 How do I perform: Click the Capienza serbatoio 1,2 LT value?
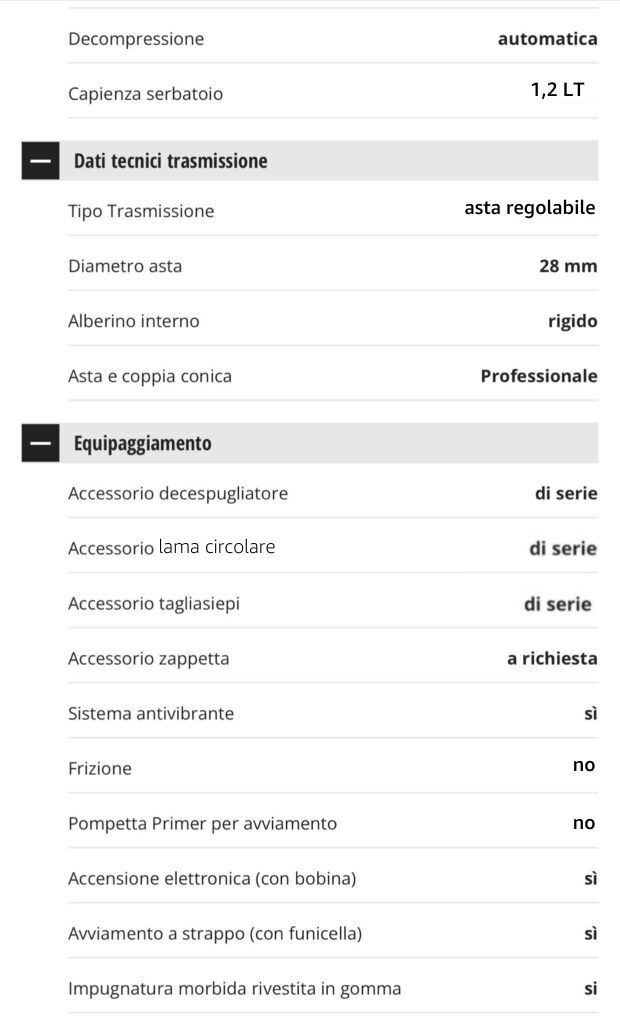tap(557, 89)
